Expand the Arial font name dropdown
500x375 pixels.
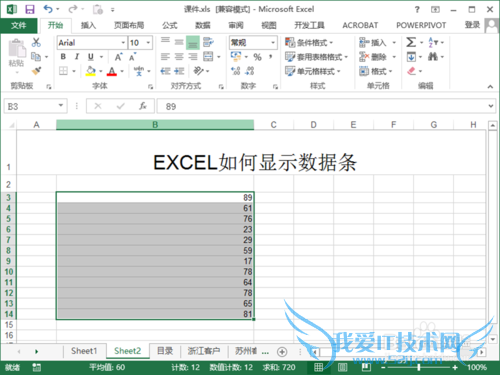click(x=123, y=43)
